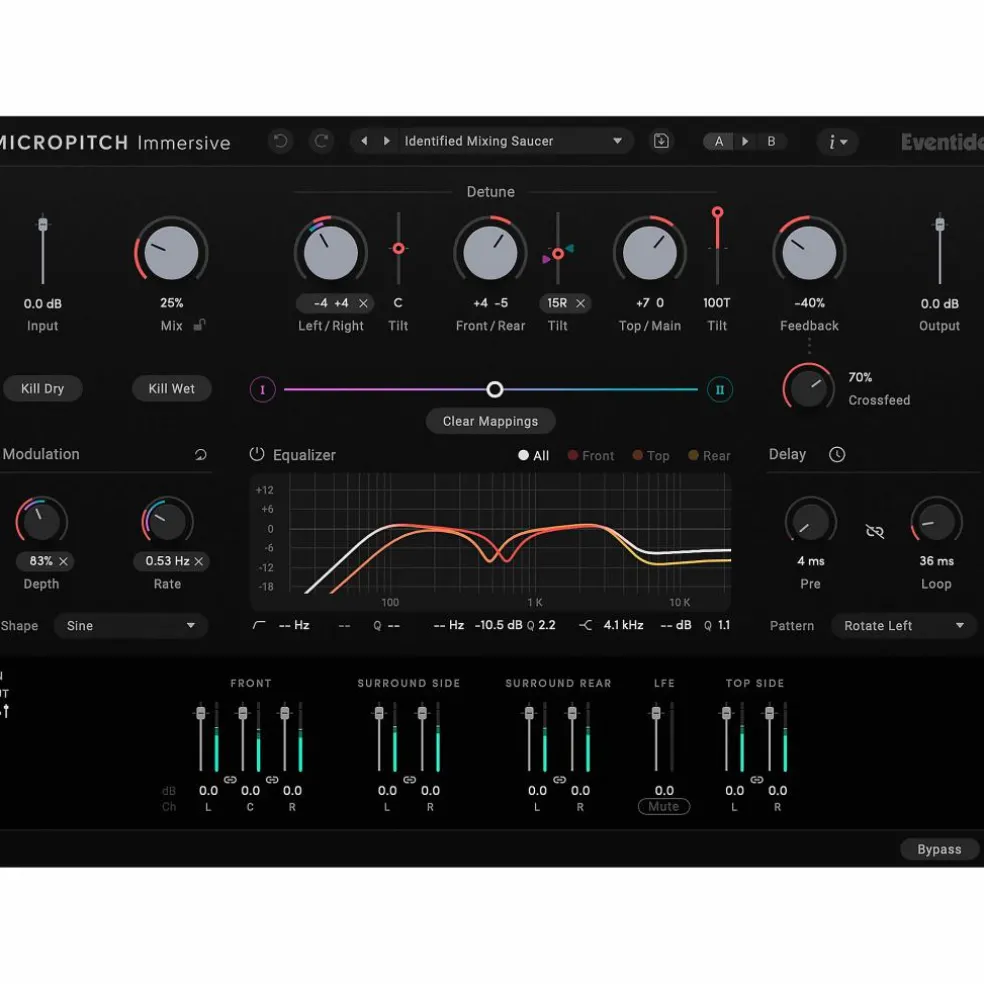Clear the Left/Right detune mapping X

click(363, 303)
